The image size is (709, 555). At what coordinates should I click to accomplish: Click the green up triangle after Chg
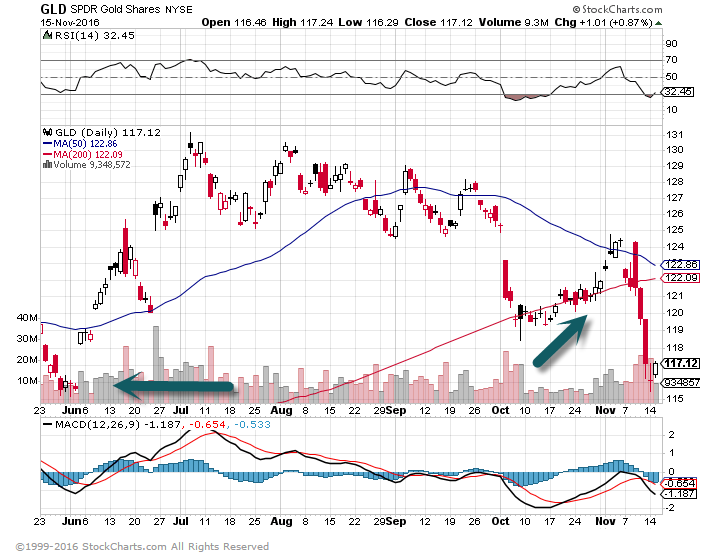point(658,23)
